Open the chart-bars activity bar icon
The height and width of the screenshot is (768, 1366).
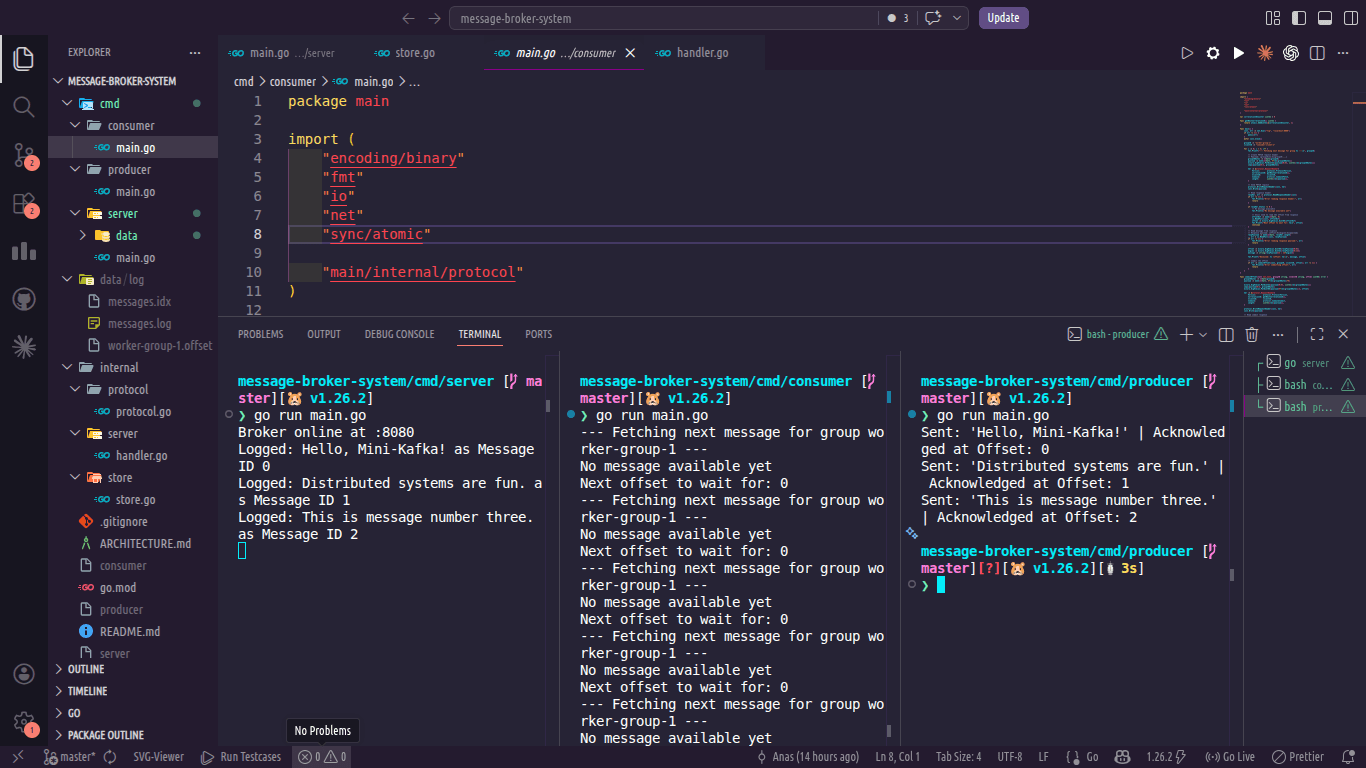[x=23, y=251]
